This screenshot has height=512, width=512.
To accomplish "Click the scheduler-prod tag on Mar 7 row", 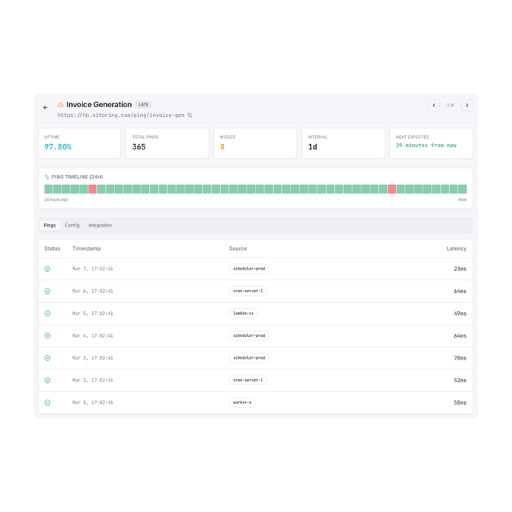I will tap(249, 269).
